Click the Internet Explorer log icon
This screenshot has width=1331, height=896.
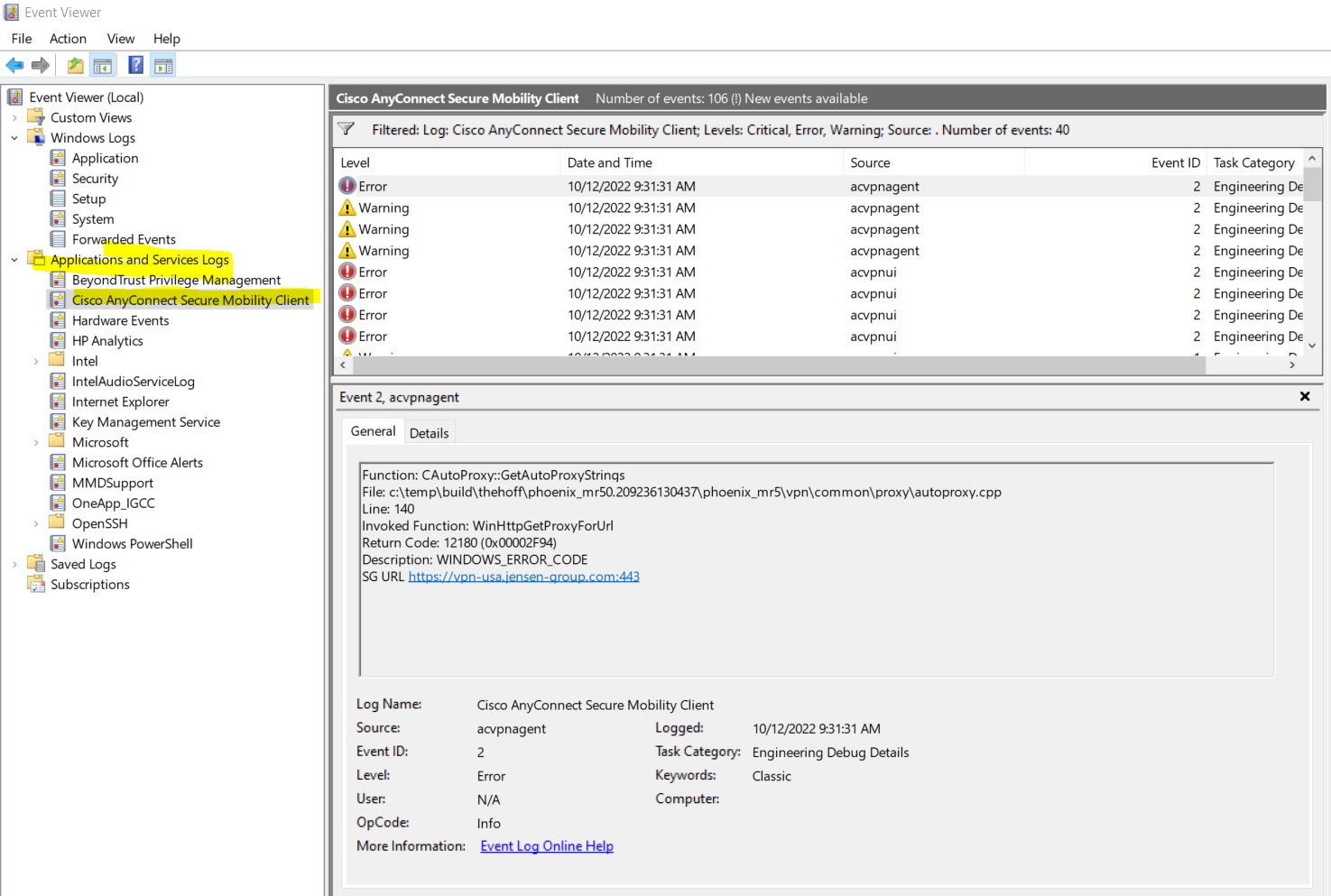click(58, 402)
